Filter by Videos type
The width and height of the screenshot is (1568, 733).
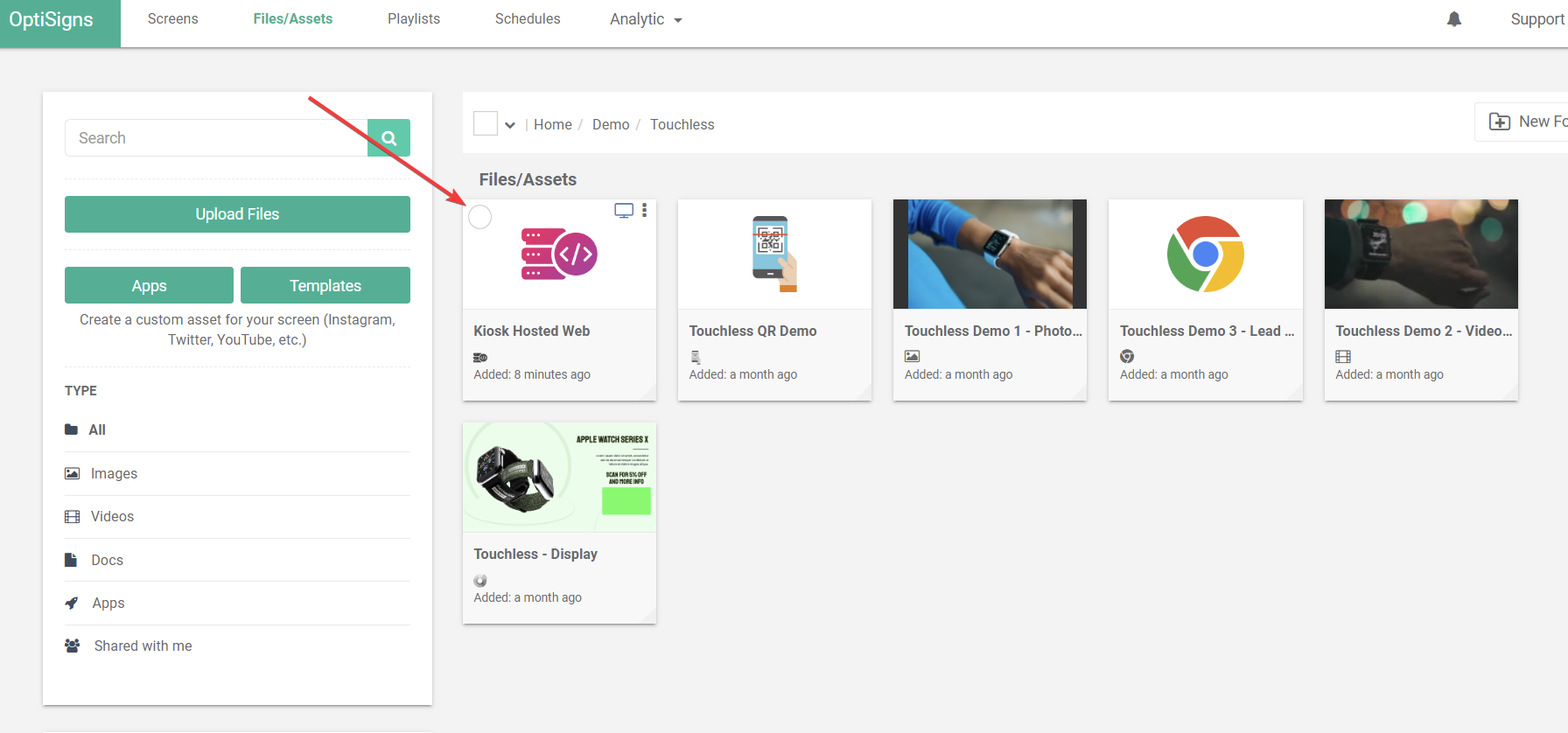[112, 516]
